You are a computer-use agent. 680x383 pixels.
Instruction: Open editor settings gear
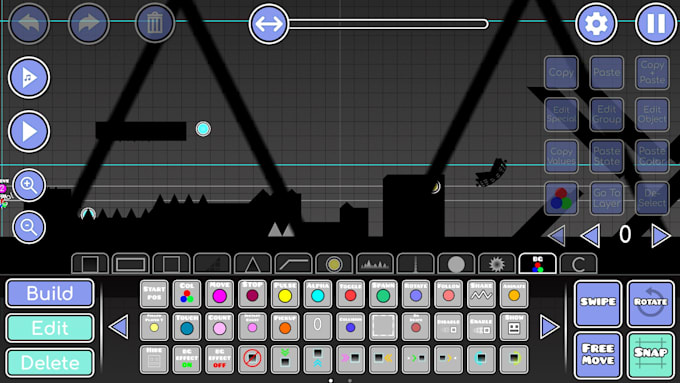pos(596,23)
